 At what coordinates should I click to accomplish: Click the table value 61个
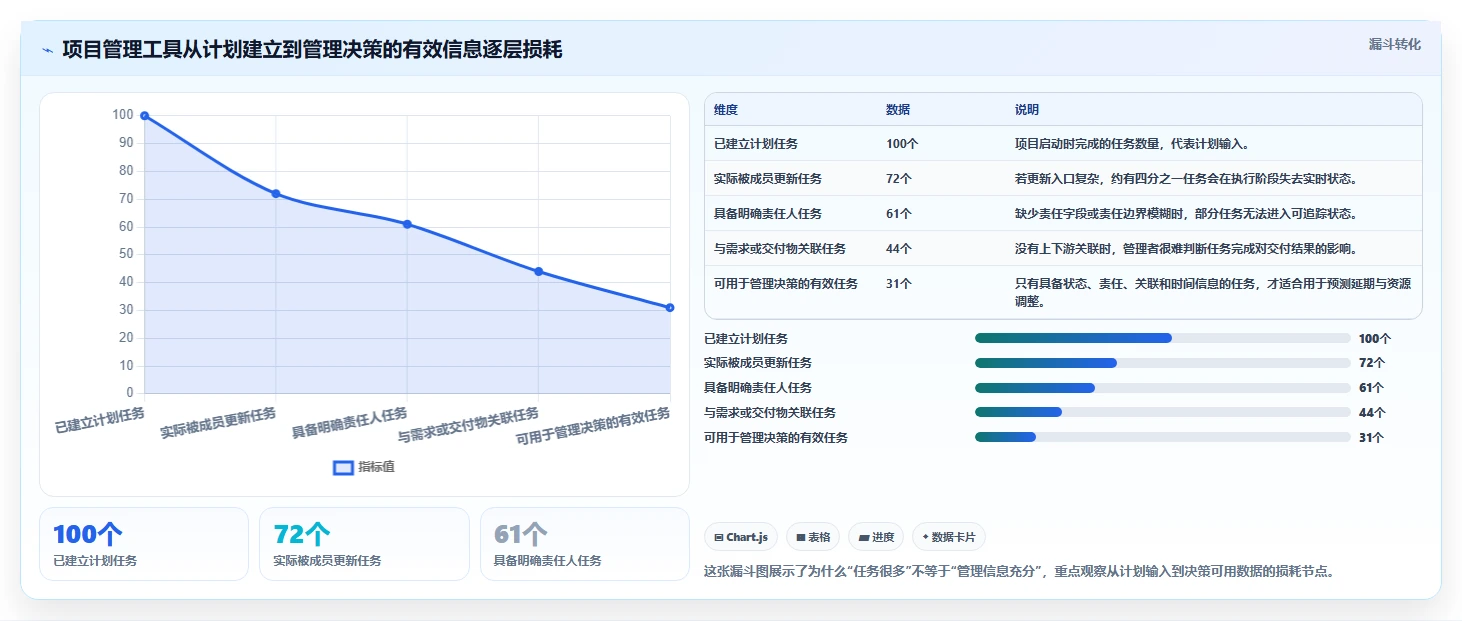coord(899,214)
